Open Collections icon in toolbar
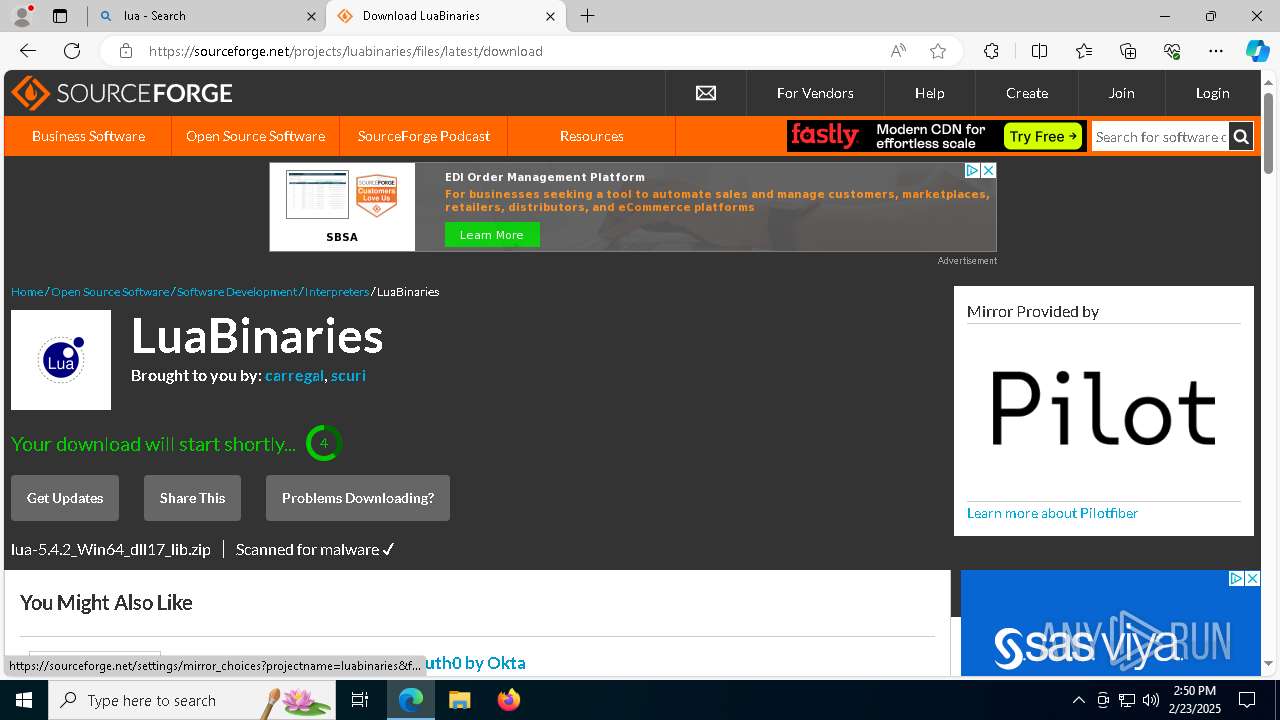Viewport: 1280px width, 720px height. pyautogui.click(x=1128, y=51)
